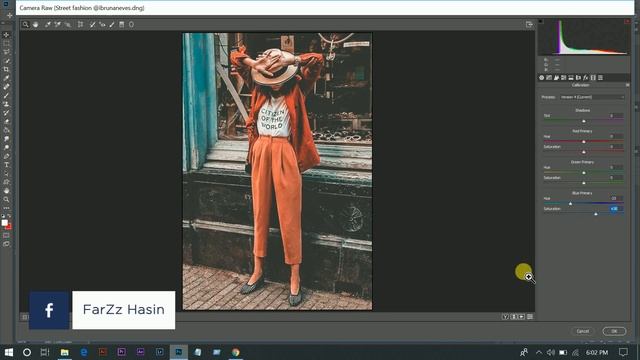Image resolution: width=640 pixels, height=360 pixels.
Task: Open the Windows Start menu
Action: [9, 352]
